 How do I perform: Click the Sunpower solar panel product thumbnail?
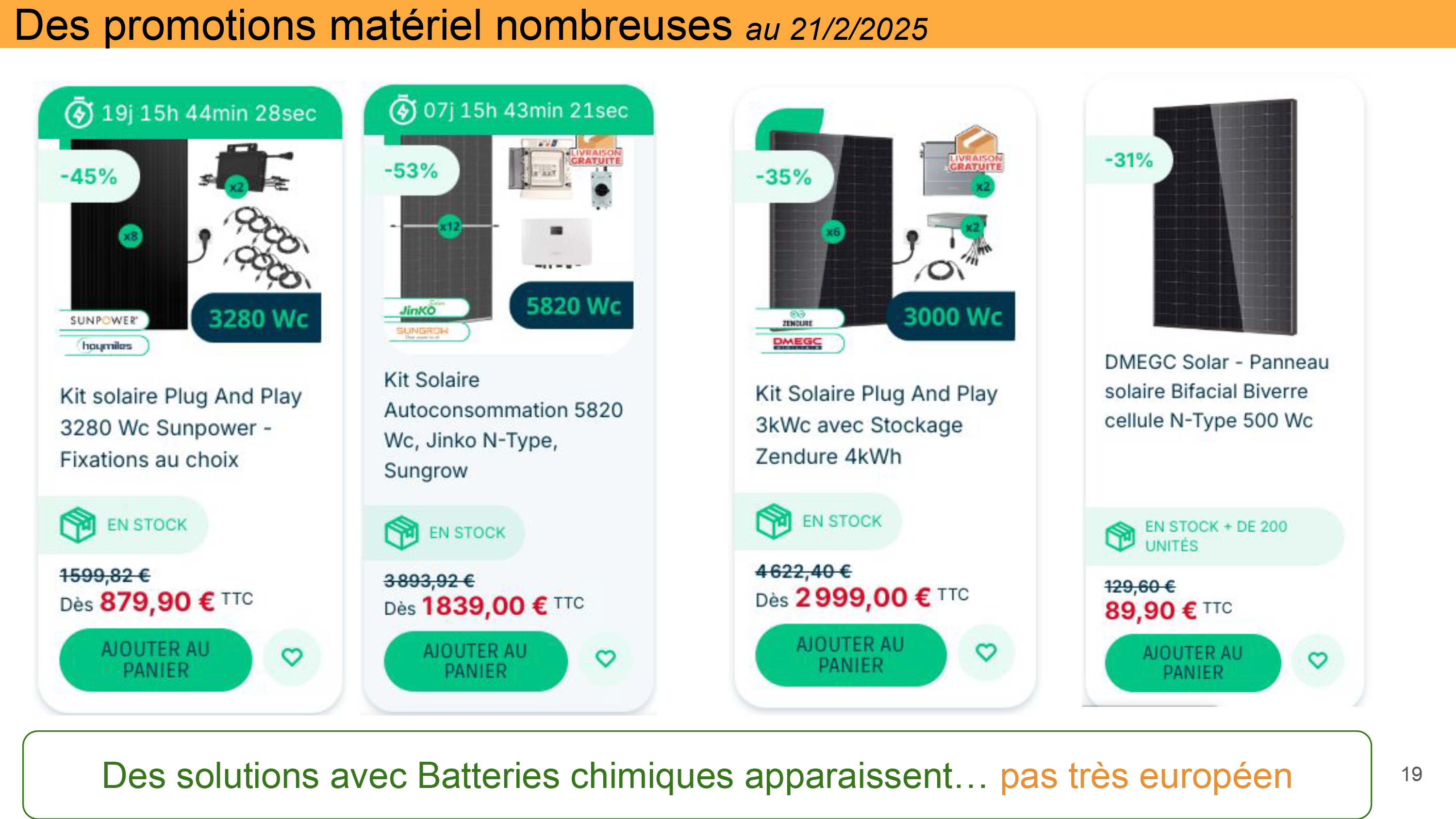pyautogui.click(x=136, y=243)
